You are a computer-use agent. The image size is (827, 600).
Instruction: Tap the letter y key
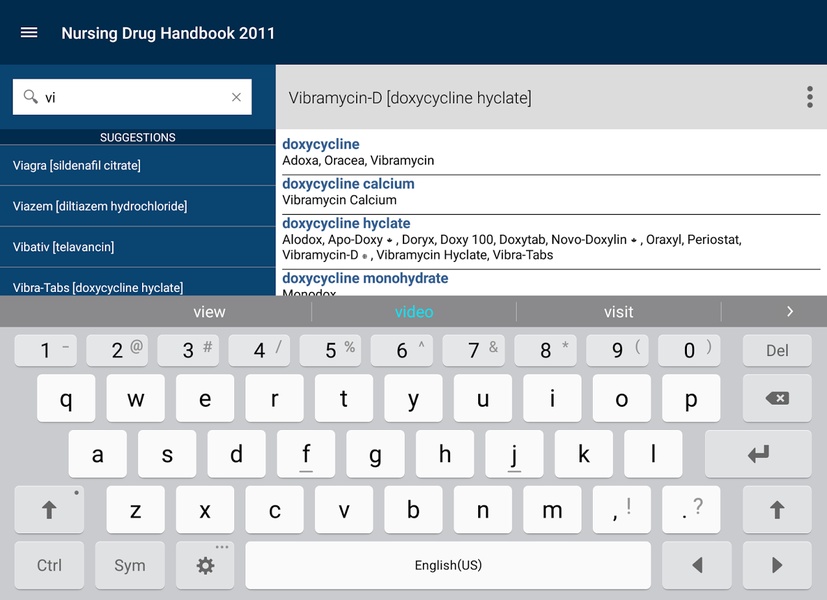413,398
